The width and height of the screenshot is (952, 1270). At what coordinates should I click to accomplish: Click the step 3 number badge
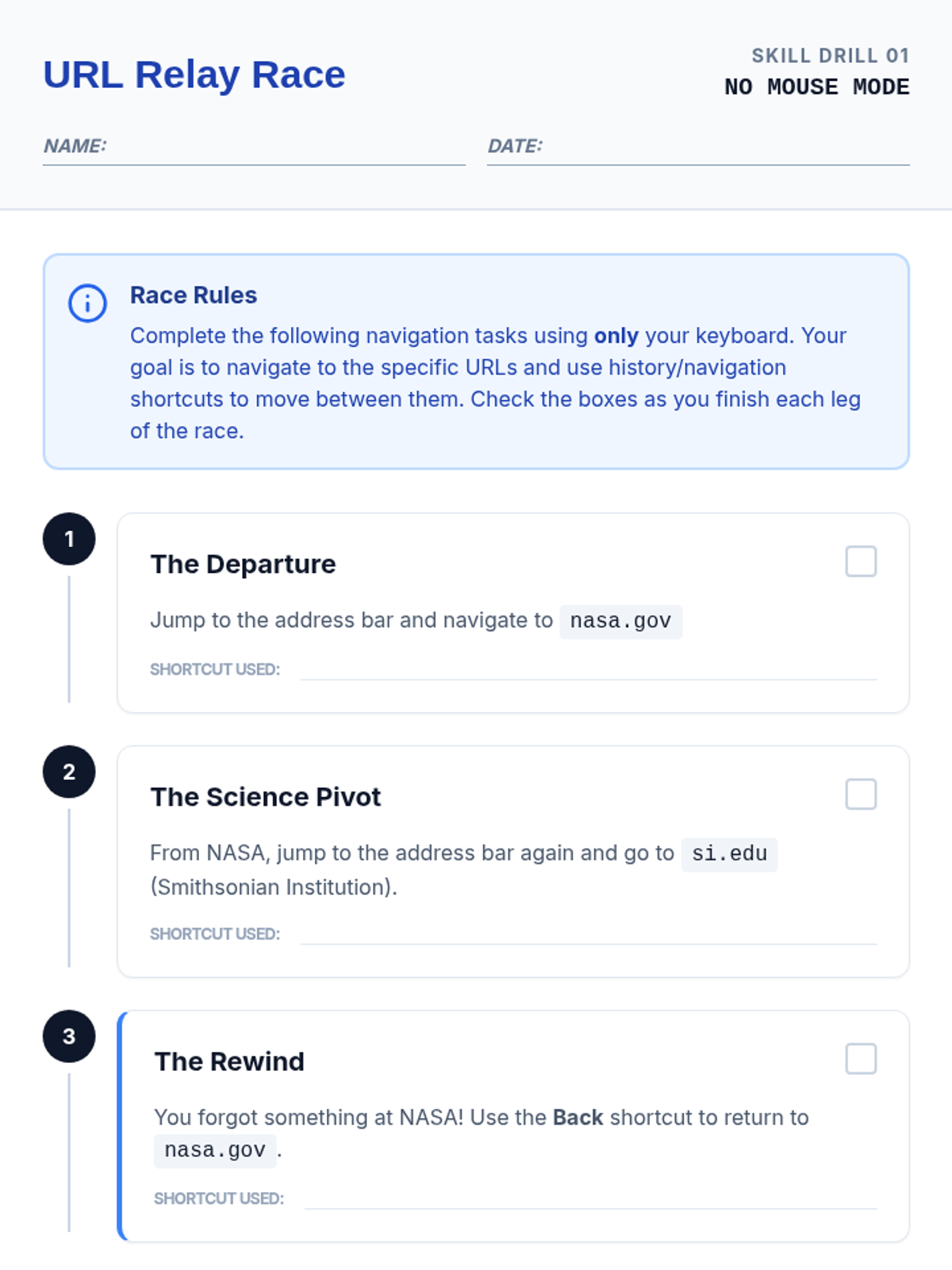pos(69,1036)
